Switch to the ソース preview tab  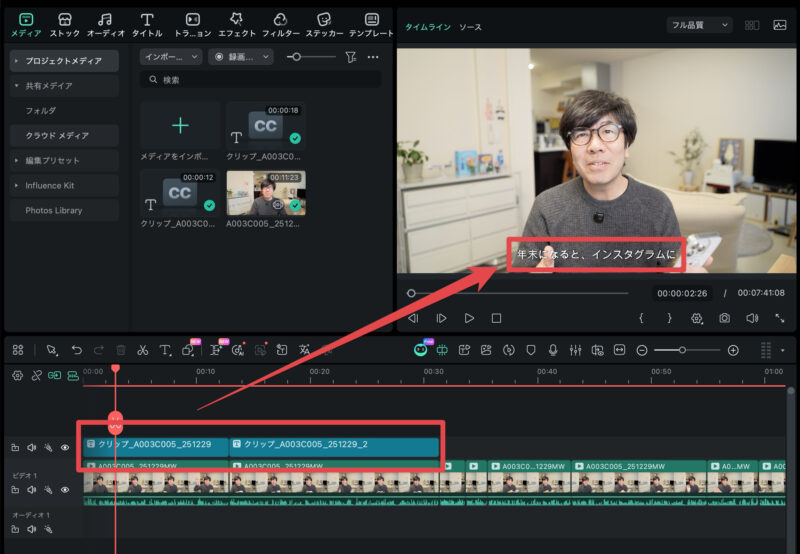(x=470, y=27)
